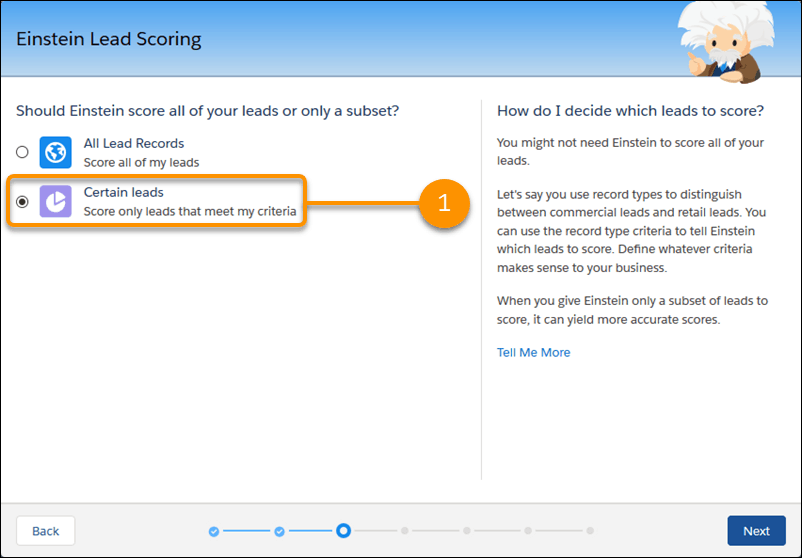Select the All Lead Records radio button
This screenshot has height=558, width=802.
(x=22, y=152)
